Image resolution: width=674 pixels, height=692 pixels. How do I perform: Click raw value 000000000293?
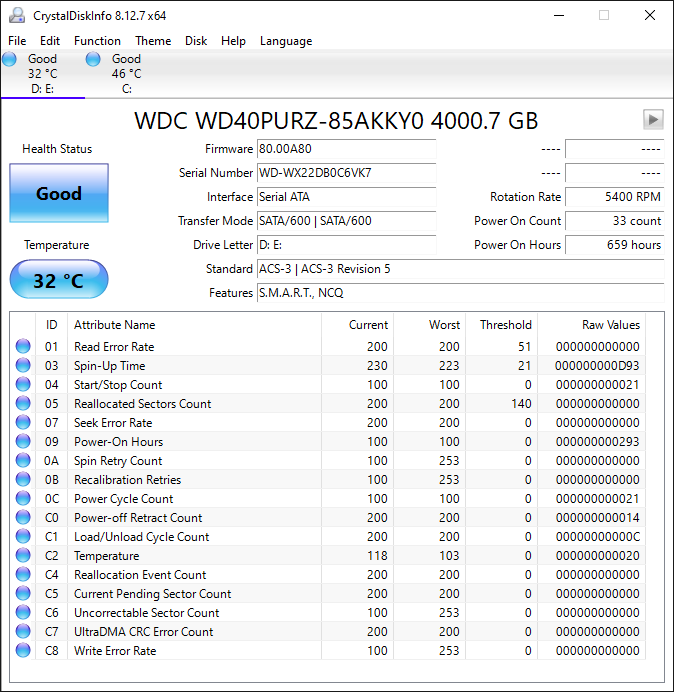pos(597,441)
